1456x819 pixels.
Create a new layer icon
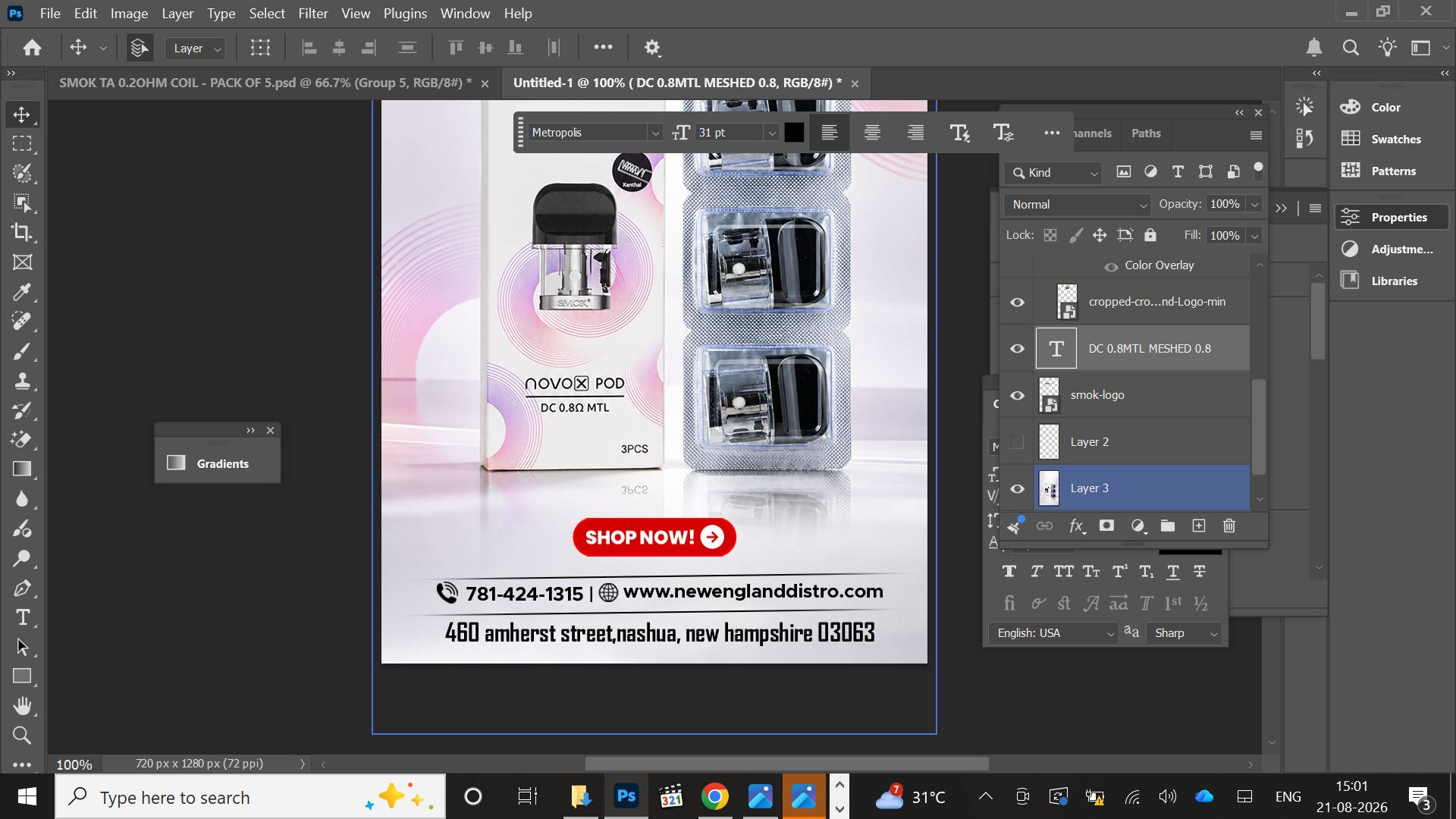click(x=1198, y=526)
